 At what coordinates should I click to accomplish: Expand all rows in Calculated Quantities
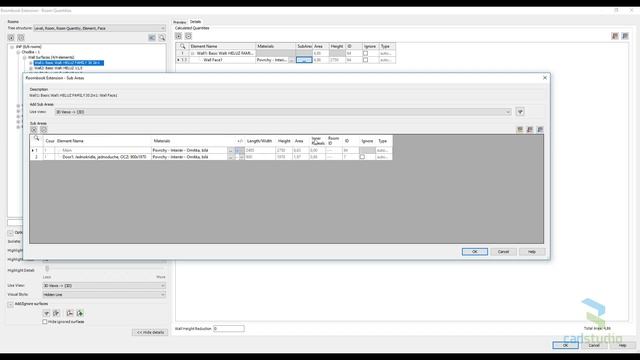178,36
